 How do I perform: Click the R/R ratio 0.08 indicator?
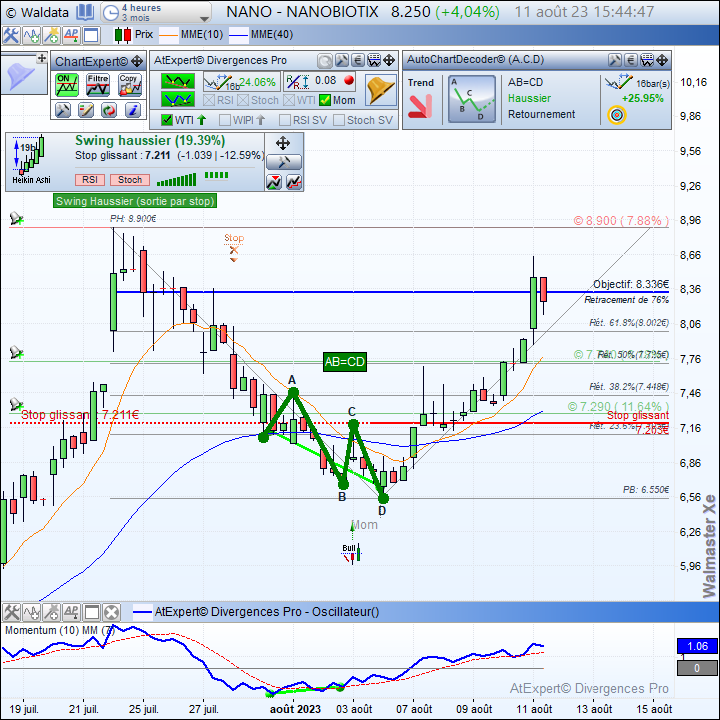(320, 82)
